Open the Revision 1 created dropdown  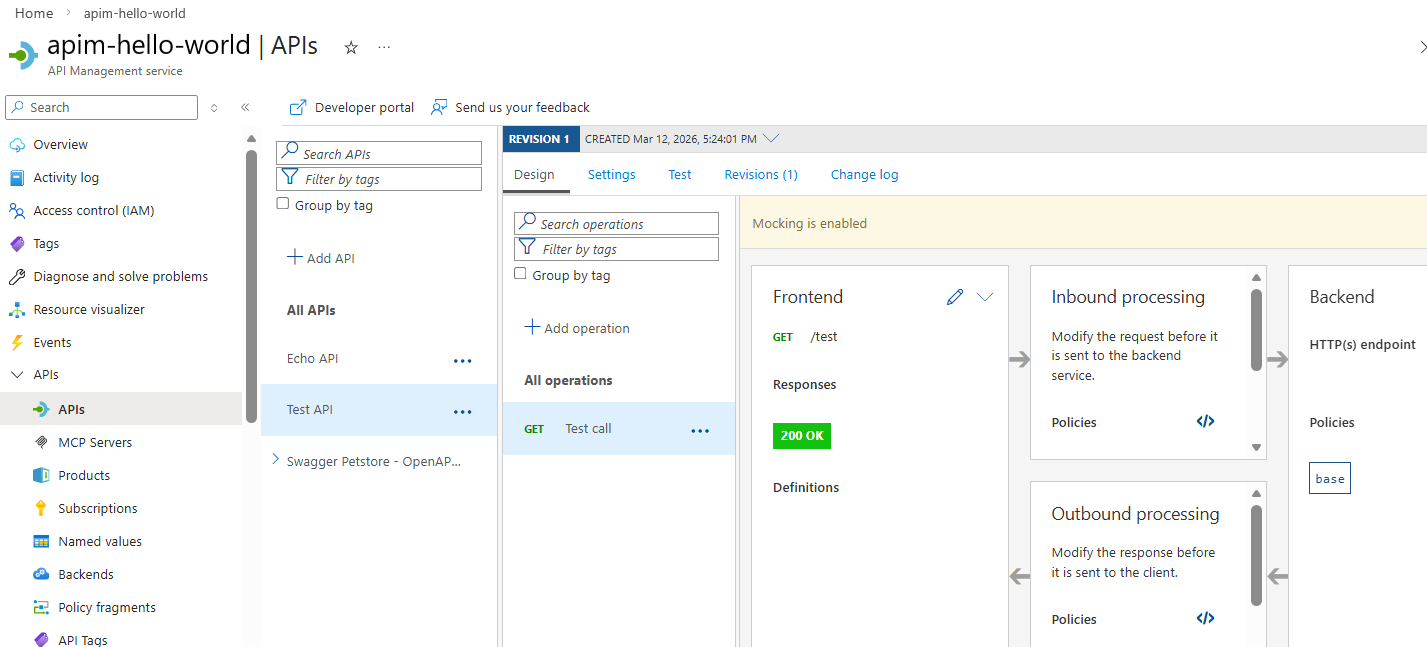point(770,139)
